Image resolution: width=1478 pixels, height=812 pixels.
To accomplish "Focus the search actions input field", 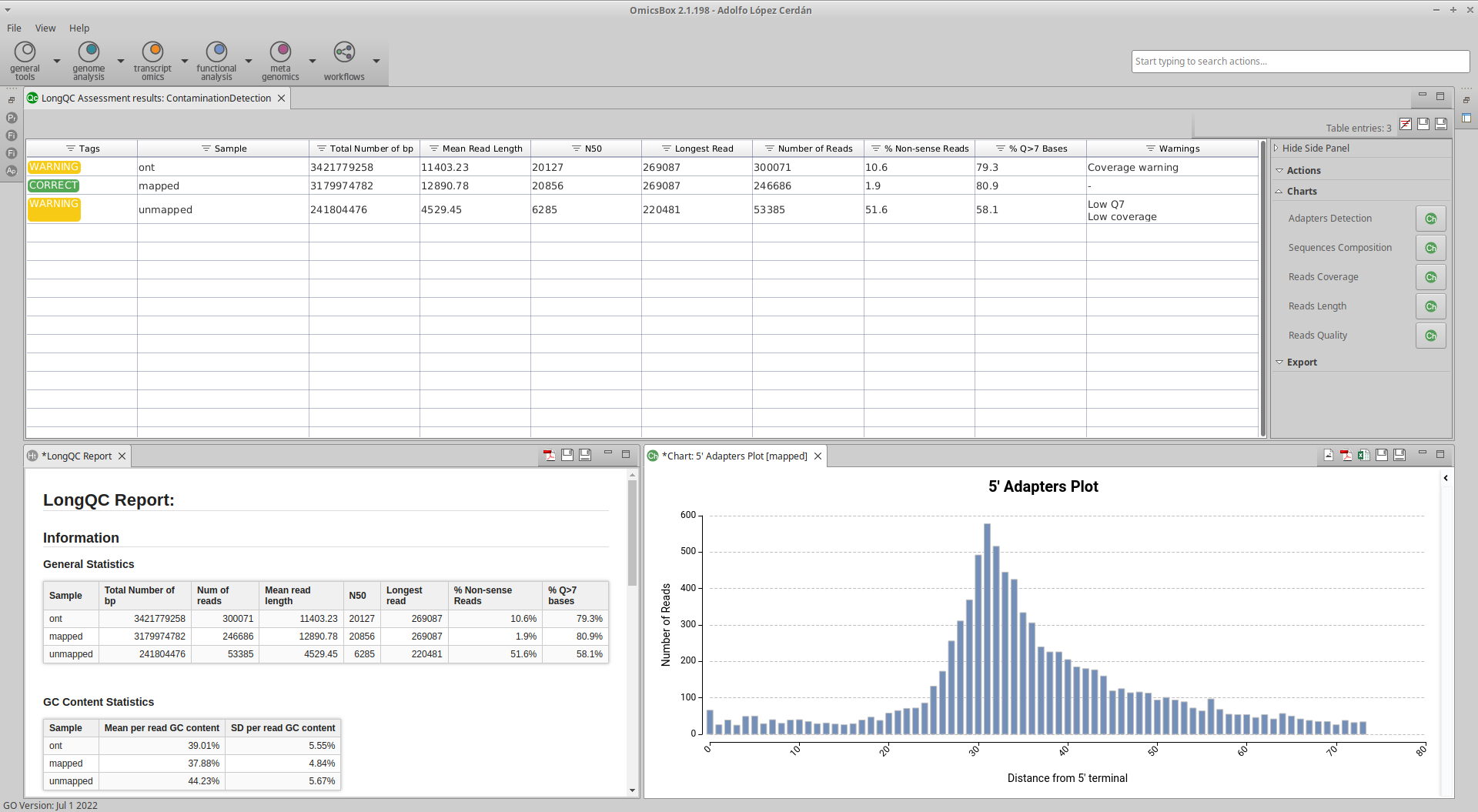I will pyautogui.click(x=1300, y=62).
